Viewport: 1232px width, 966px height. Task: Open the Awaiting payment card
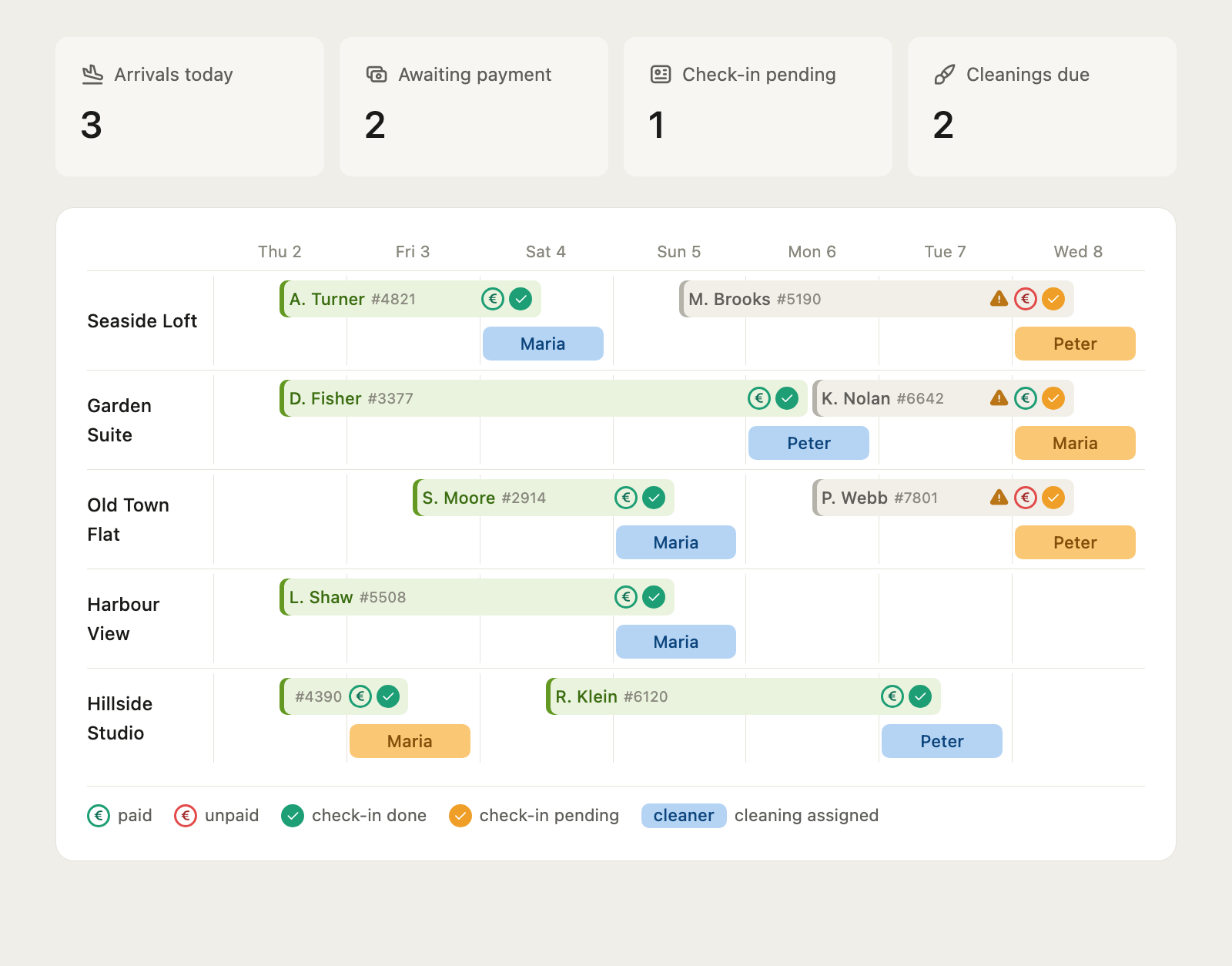pos(474,106)
